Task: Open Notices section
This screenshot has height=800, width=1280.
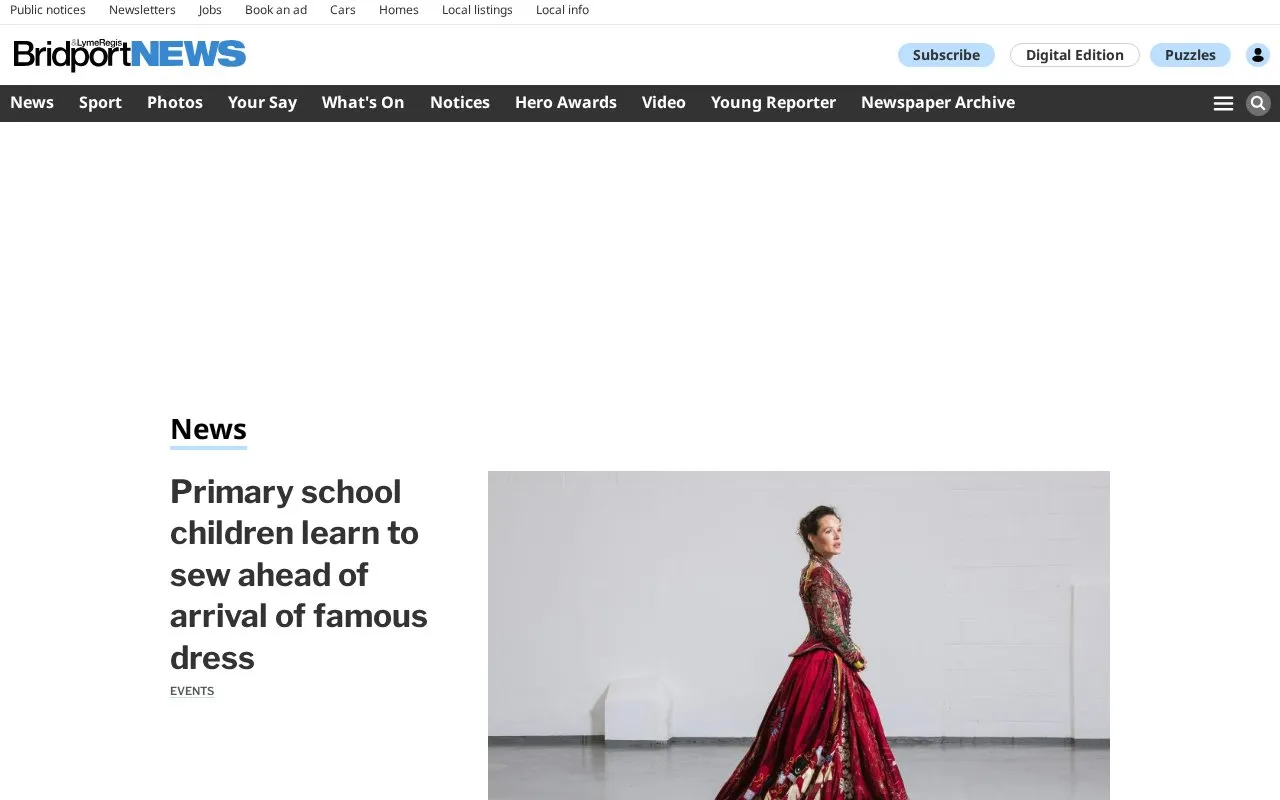Action: click(x=460, y=102)
